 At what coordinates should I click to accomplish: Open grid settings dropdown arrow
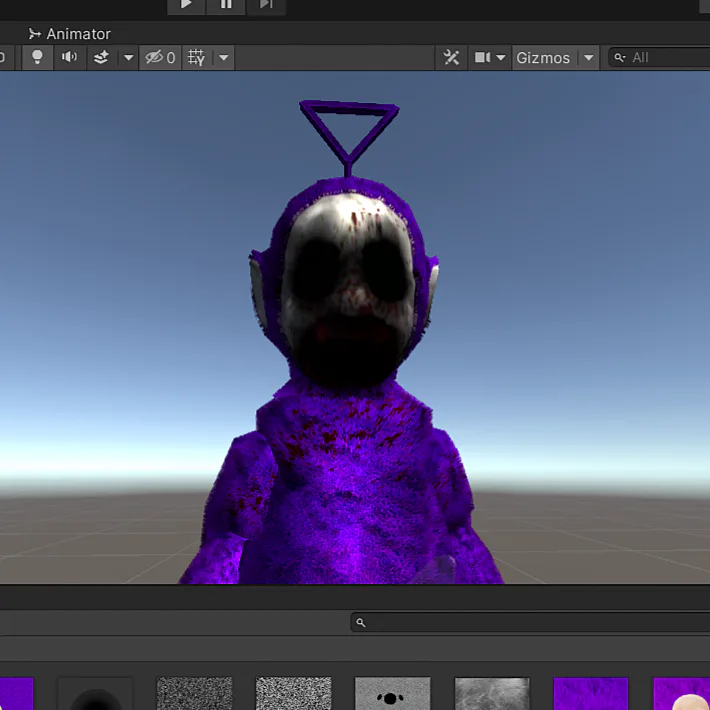[224, 58]
